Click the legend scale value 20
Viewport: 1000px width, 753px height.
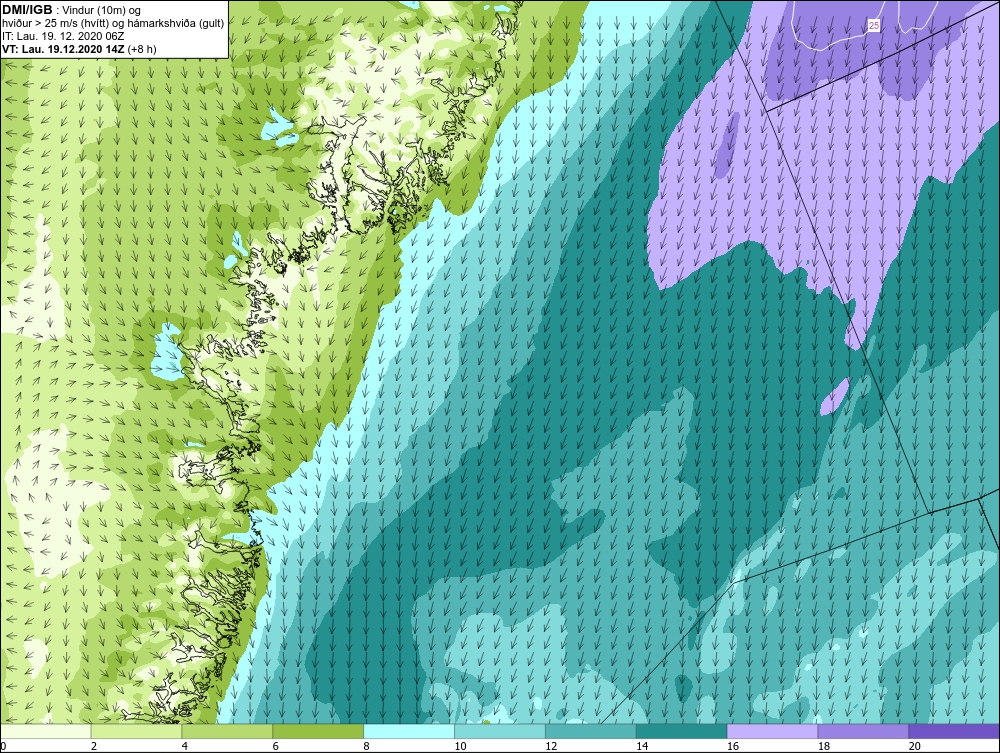[x=915, y=746]
